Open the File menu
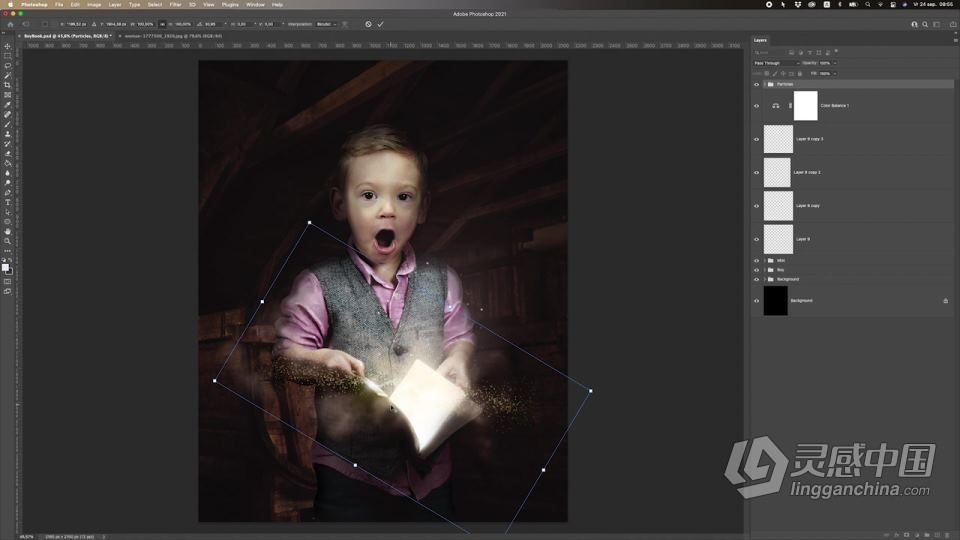This screenshot has width=960, height=540. [x=59, y=4]
